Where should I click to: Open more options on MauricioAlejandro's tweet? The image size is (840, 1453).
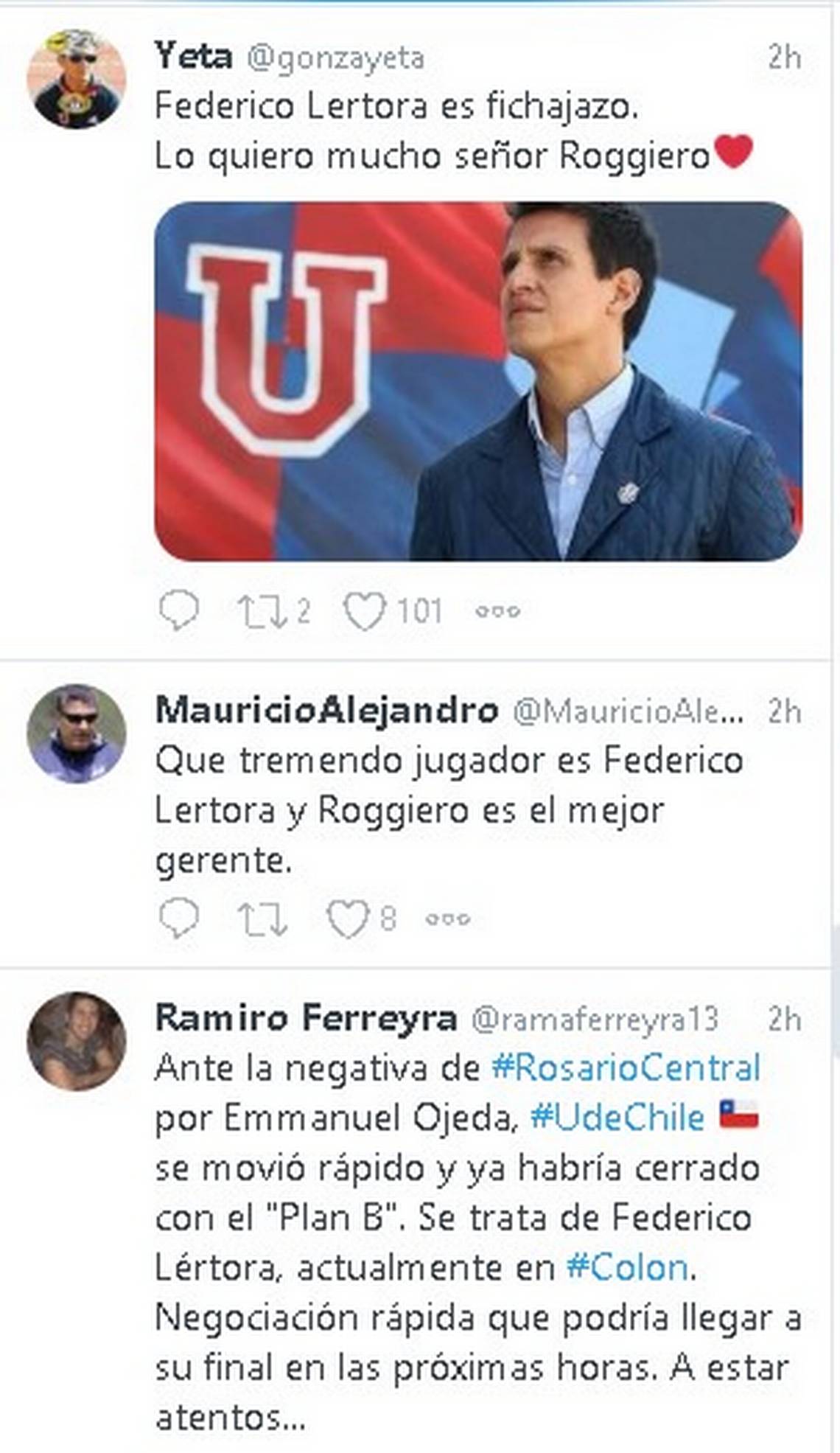(448, 919)
